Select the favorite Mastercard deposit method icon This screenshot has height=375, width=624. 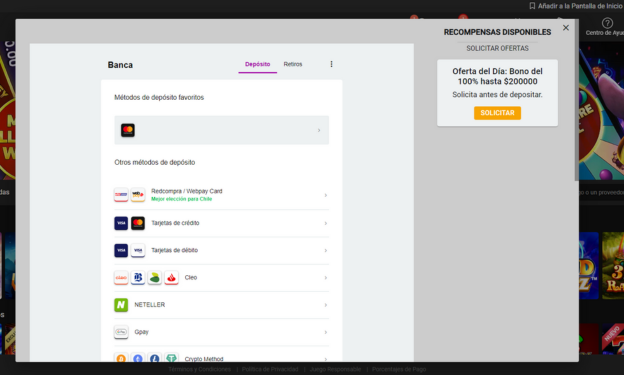click(128, 130)
